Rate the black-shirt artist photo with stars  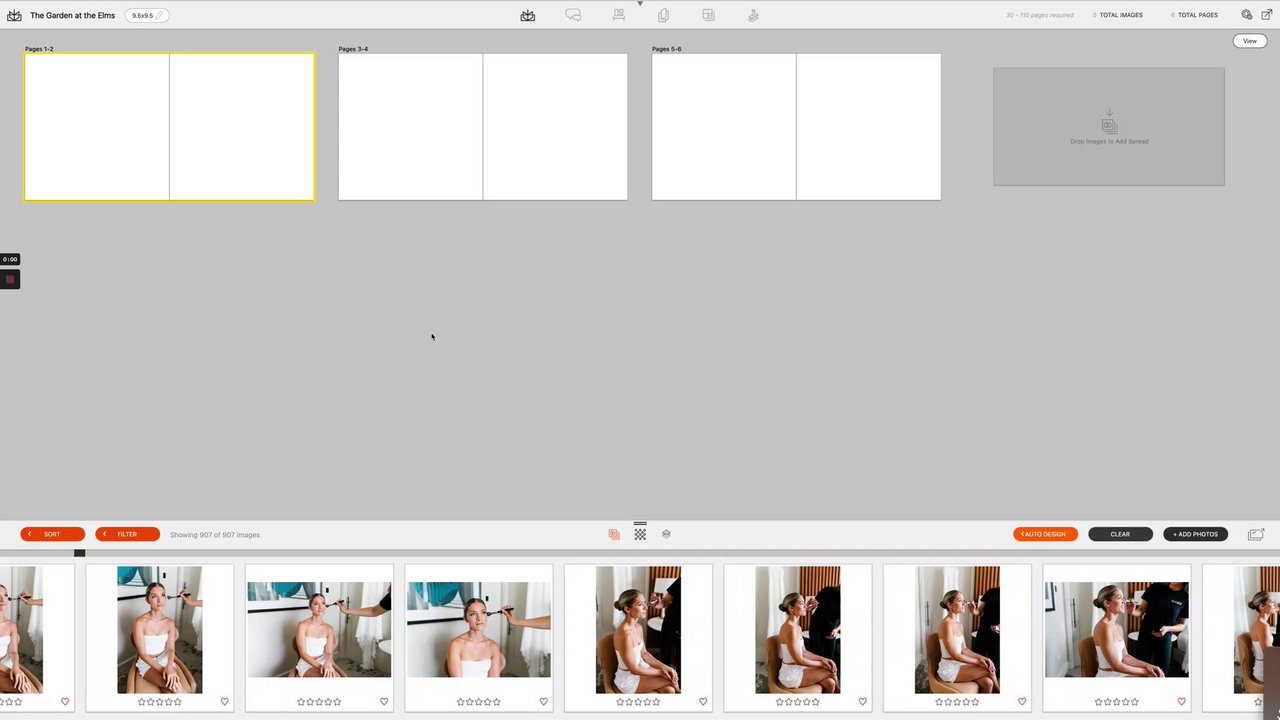pyautogui.click(x=1117, y=702)
